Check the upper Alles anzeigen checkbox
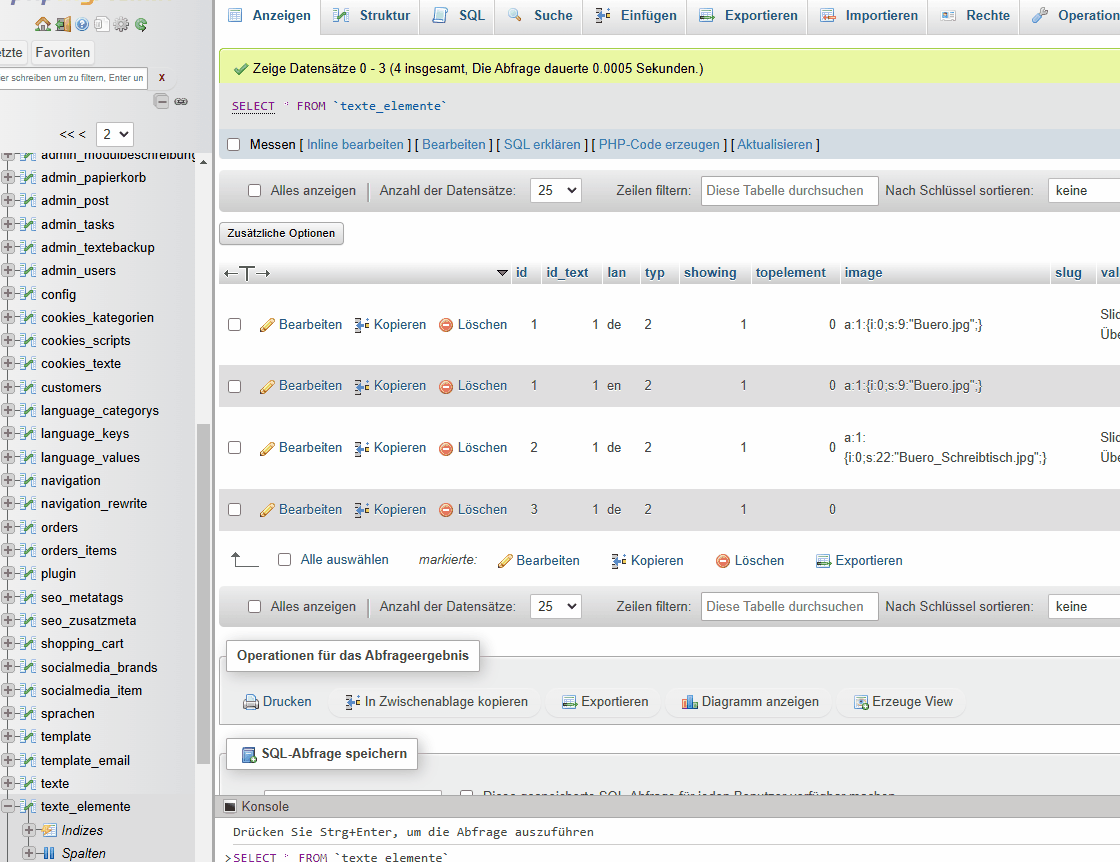Viewport: 1120px width, 862px height. 254,191
